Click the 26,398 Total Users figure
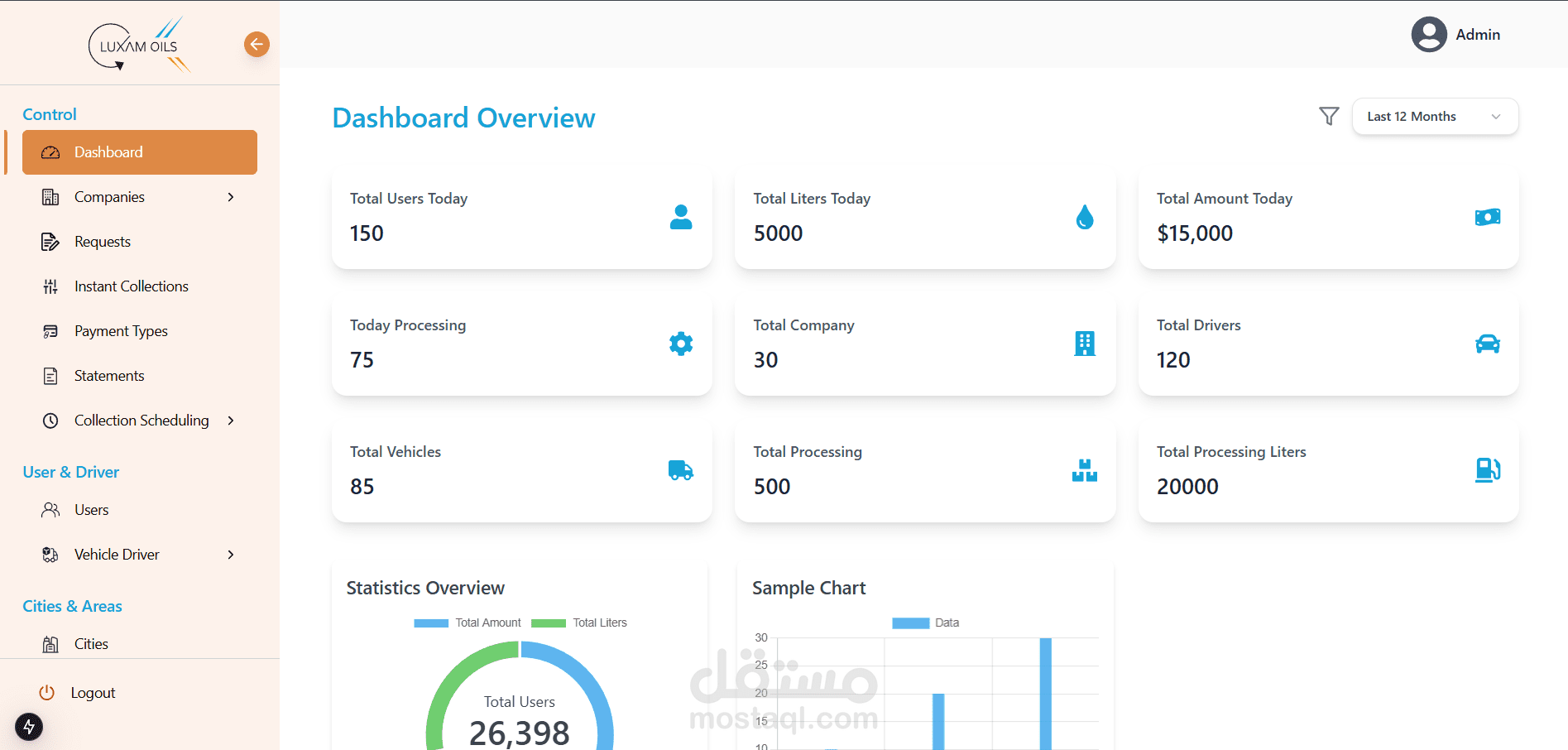The width and height of the screenshot is (1568, 750). point(520,733)
